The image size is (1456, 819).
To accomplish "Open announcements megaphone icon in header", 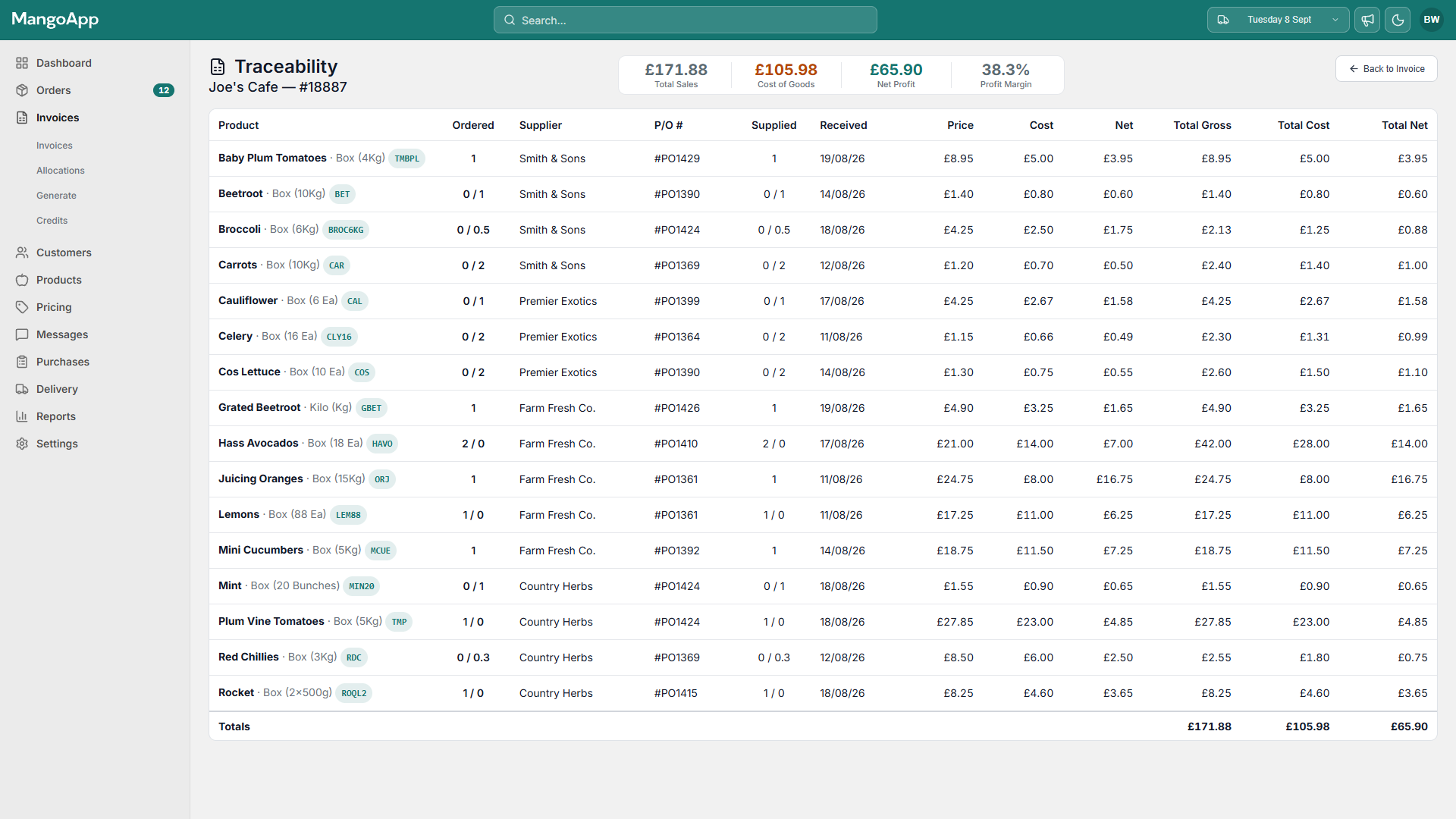I will click(1367, 20).
